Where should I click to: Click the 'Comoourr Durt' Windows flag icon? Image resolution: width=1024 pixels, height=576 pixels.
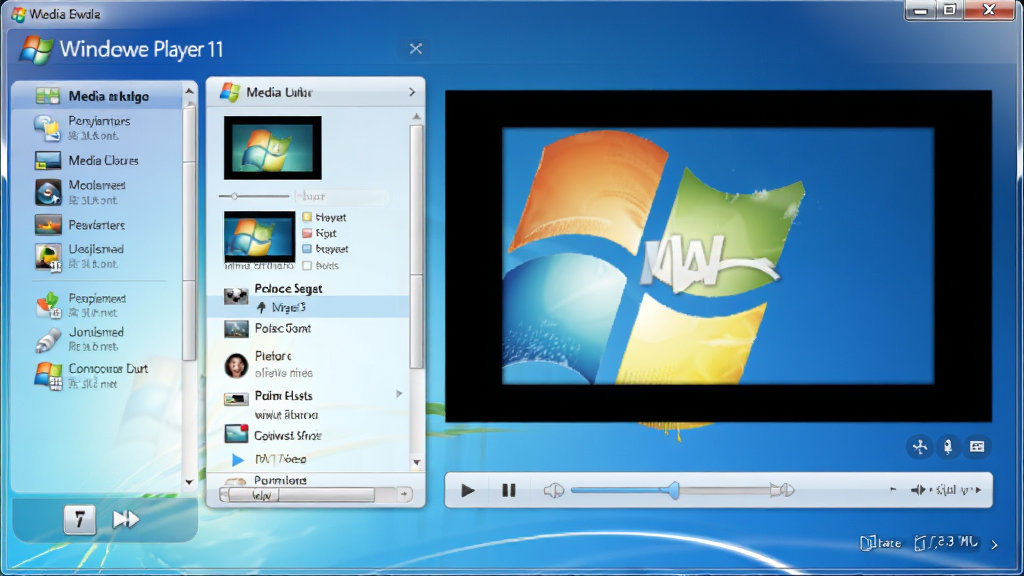coord(48,376)
